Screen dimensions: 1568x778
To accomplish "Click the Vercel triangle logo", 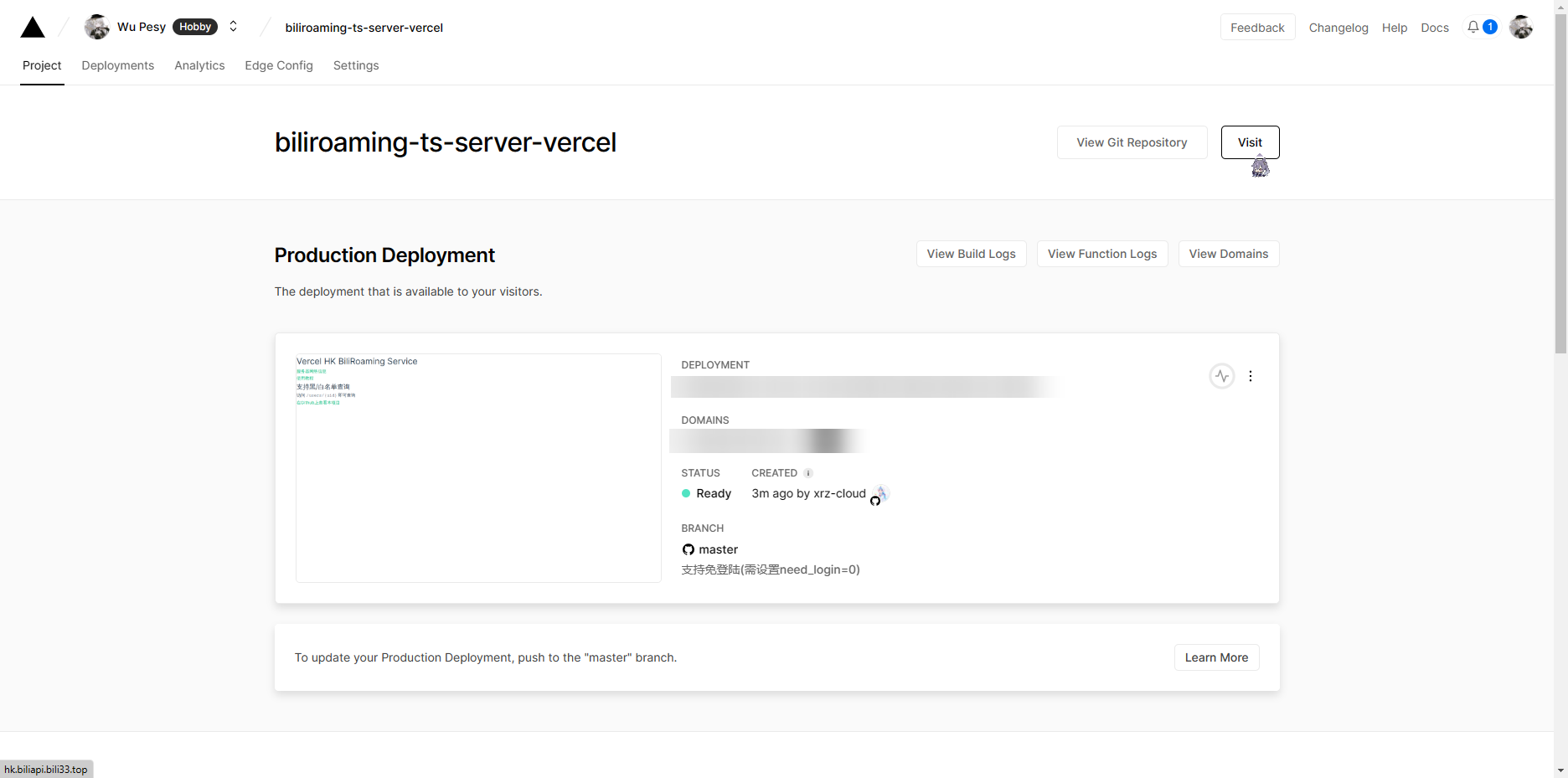I will [x=33, y=28].
